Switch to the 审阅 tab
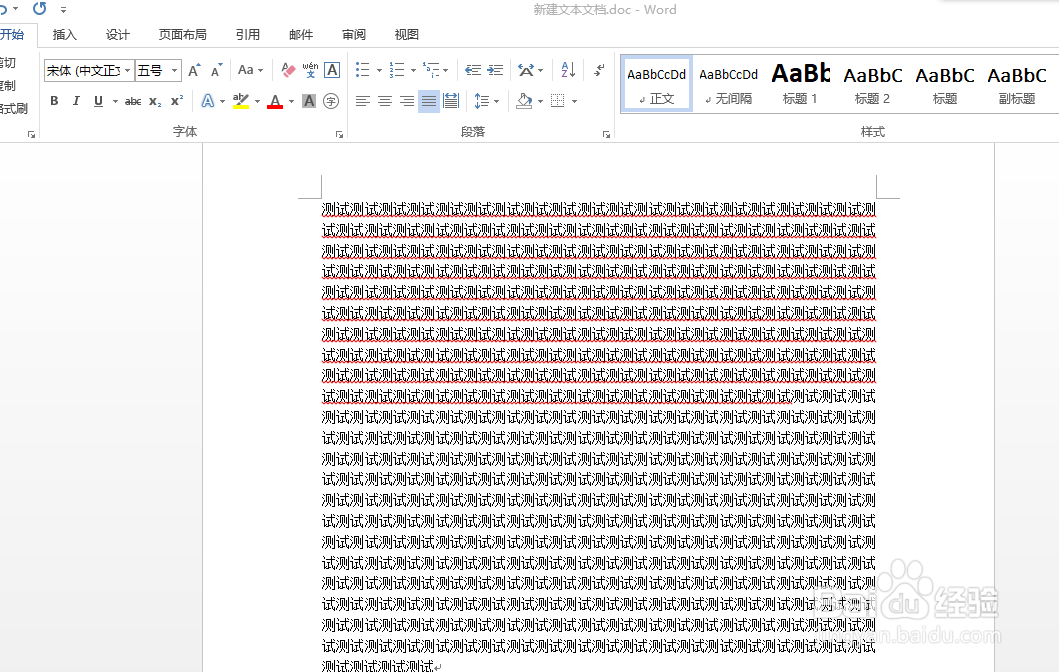The image size is (1059, 672). coord(354,34)
